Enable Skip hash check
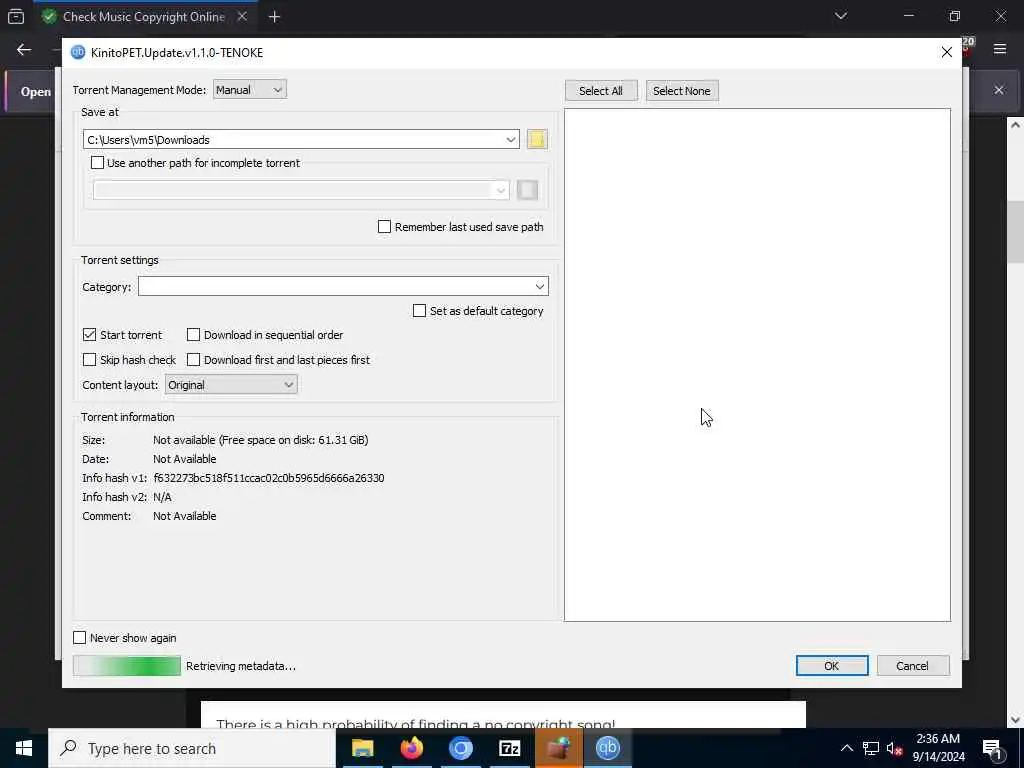 [x=89, y=360]
